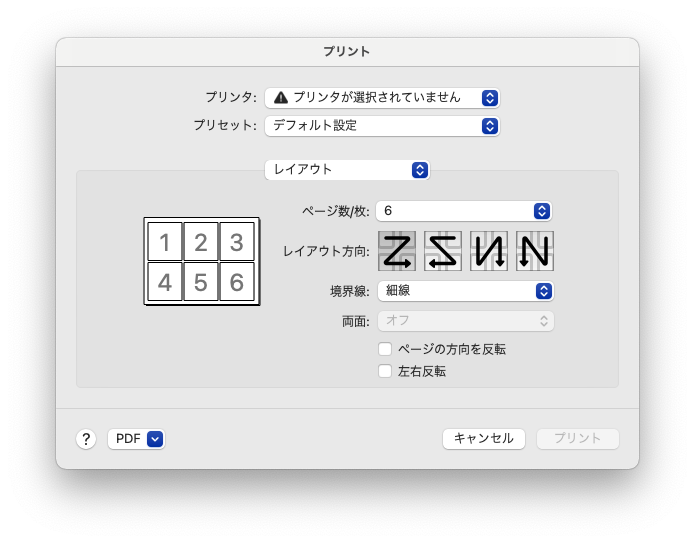This screenshot has width=695, height=543.
Task: Open the ページ数/枚 dropdown
Action: 464,211
